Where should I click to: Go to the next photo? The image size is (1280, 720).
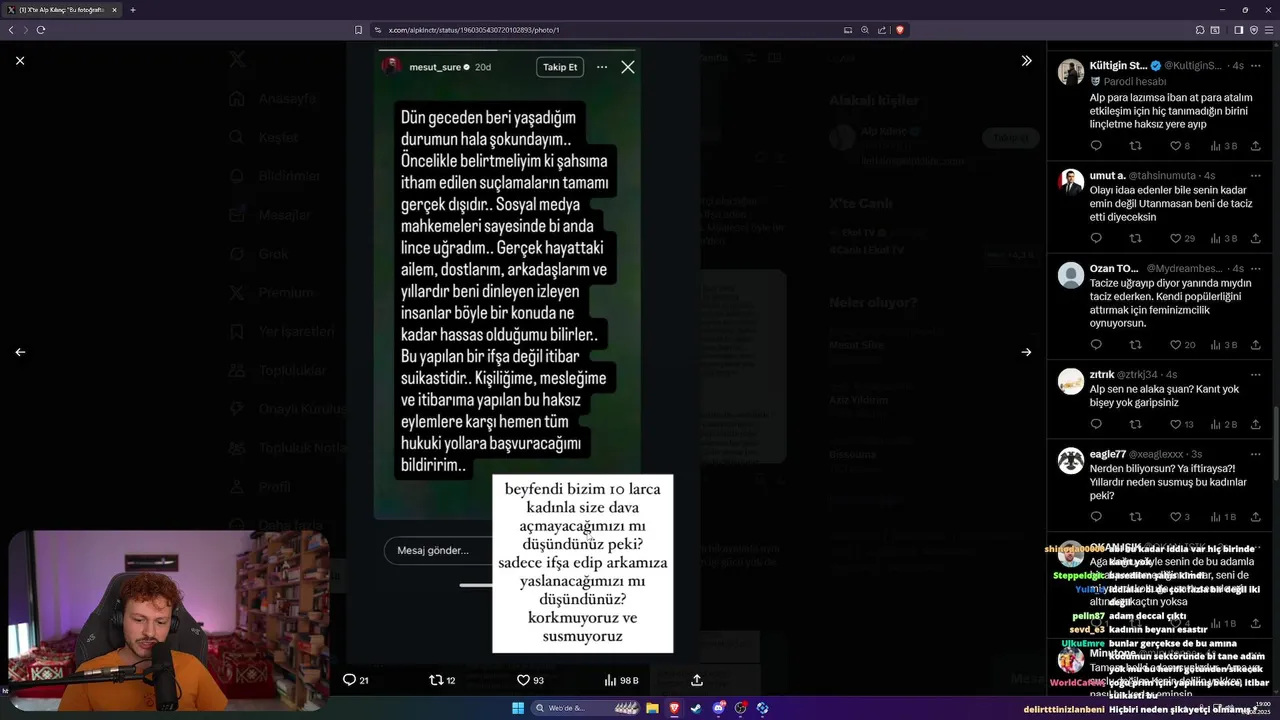(1026, 352)
